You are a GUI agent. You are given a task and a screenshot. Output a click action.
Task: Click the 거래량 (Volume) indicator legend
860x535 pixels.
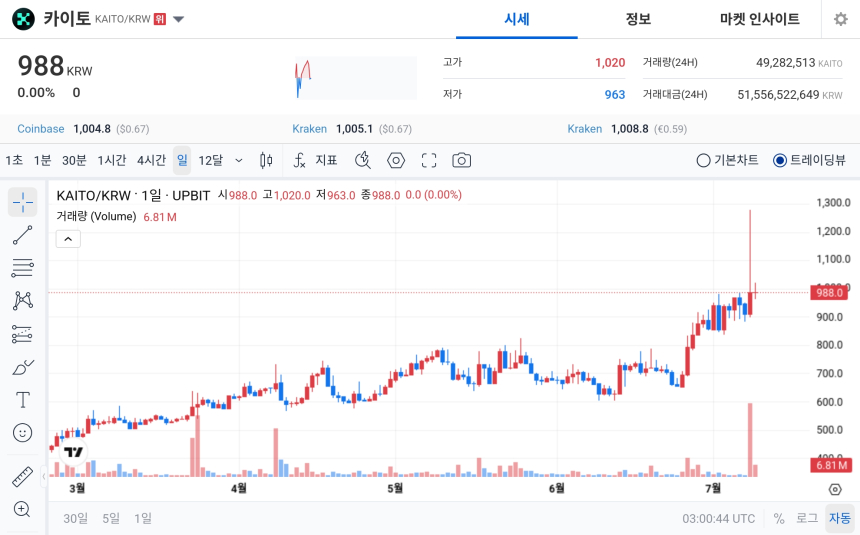tap(96, 217)
